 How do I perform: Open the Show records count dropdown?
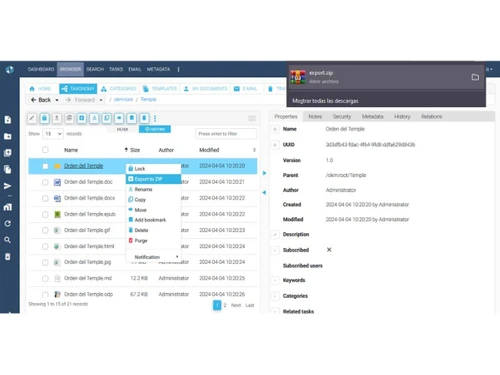[x=53, y=134]
